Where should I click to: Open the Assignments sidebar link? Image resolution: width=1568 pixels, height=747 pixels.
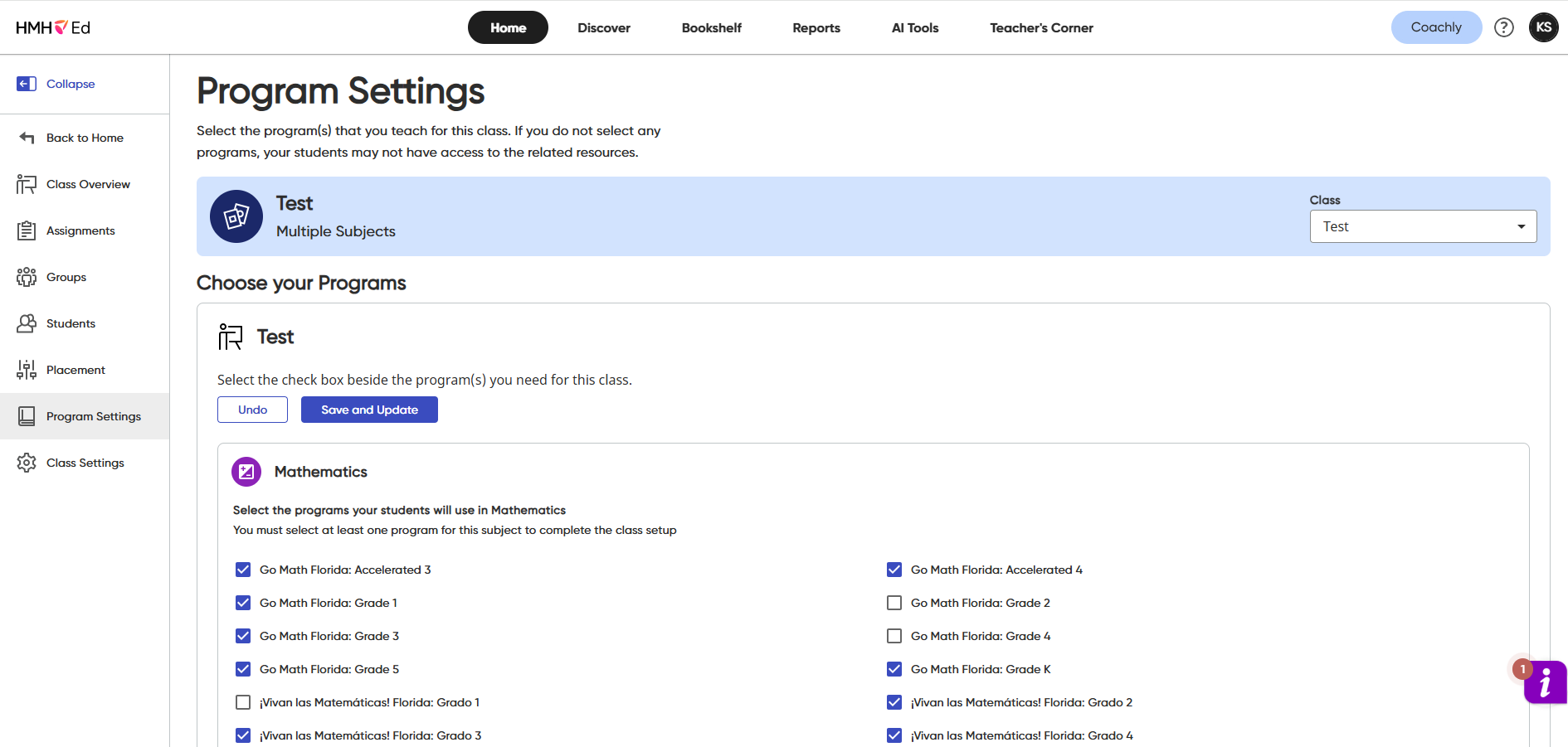[80, 230]
